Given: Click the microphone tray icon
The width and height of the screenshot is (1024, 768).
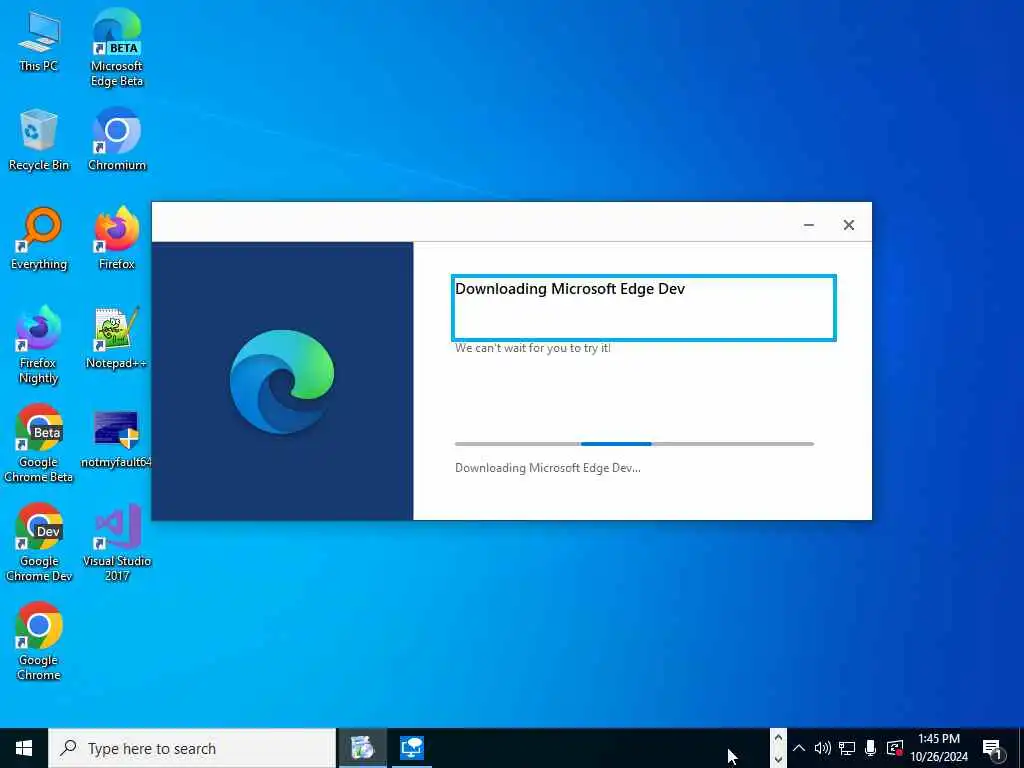Looking at the screenshot, I should (x=871, y=748).
